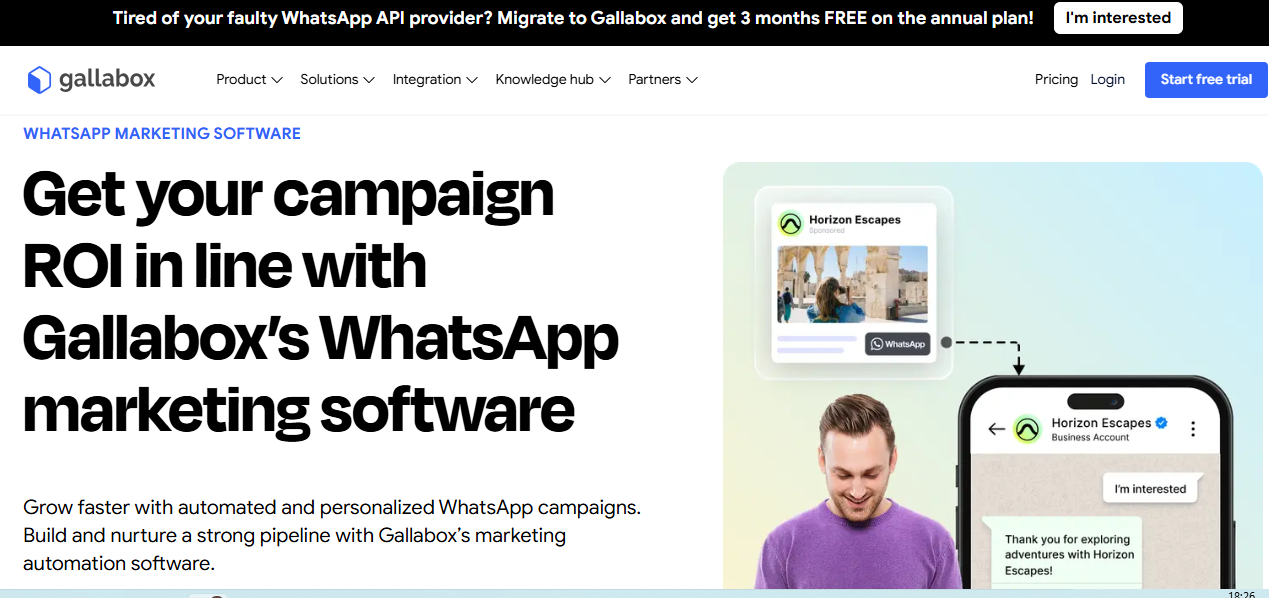Expand the Product dropdown menu

250,79
